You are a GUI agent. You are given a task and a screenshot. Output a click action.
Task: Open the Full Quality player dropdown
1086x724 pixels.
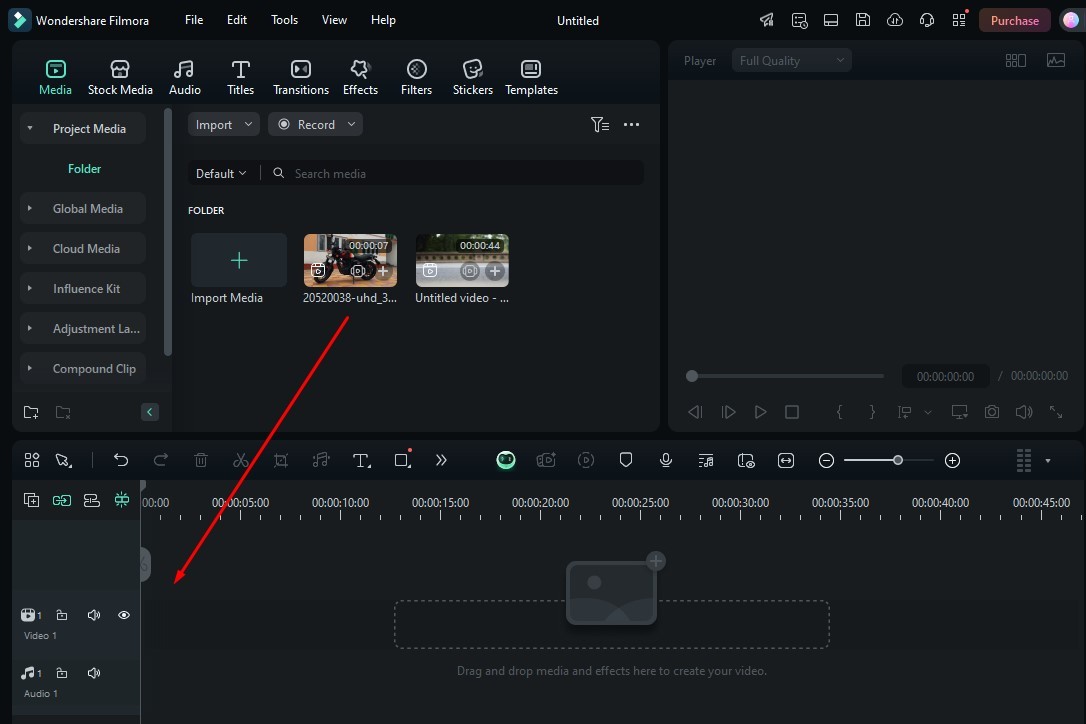click(x=791, y=61)
